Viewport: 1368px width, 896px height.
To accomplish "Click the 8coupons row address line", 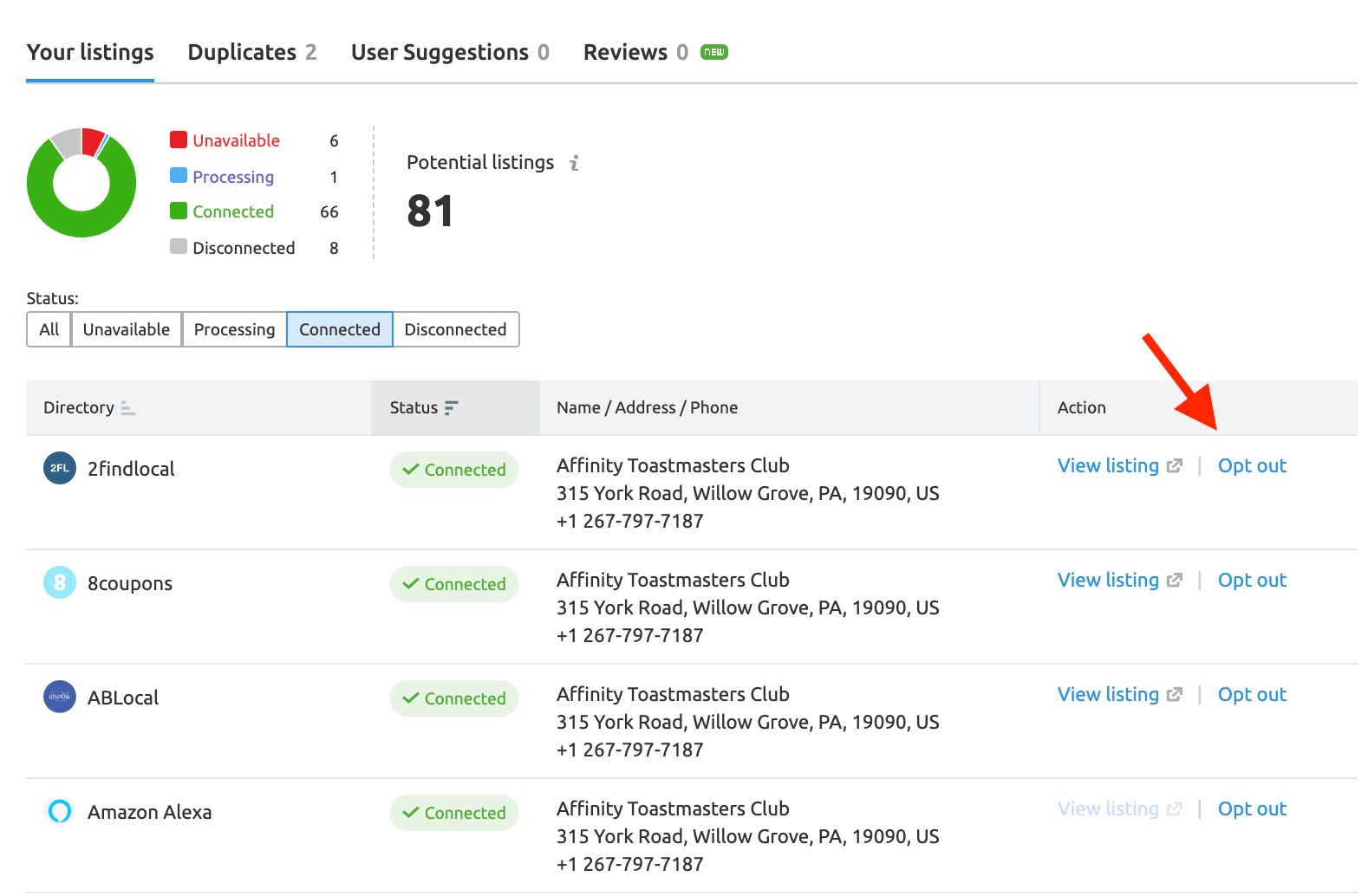I will [x=748, y=607].
